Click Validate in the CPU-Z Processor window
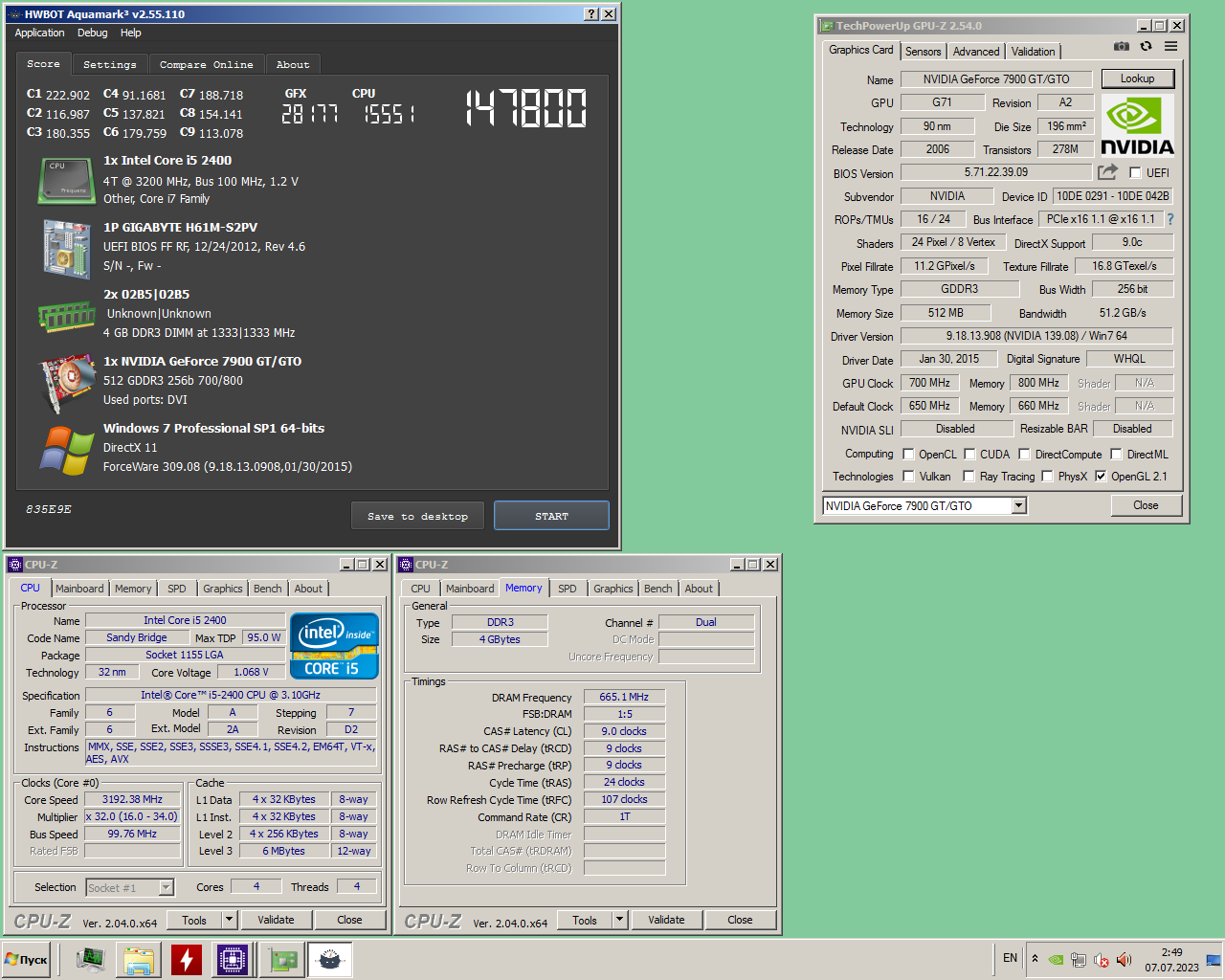 [x=276, y=920]
